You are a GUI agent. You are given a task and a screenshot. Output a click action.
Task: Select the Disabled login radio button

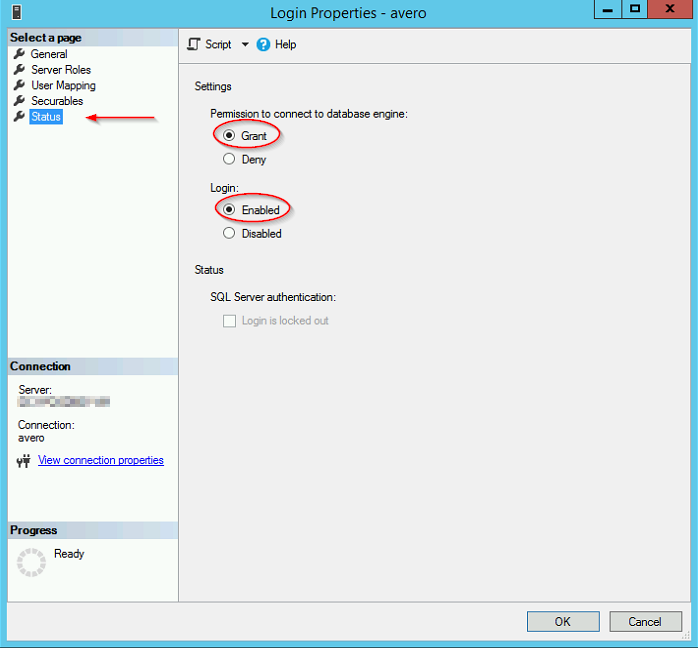click(x=229, y=233)
